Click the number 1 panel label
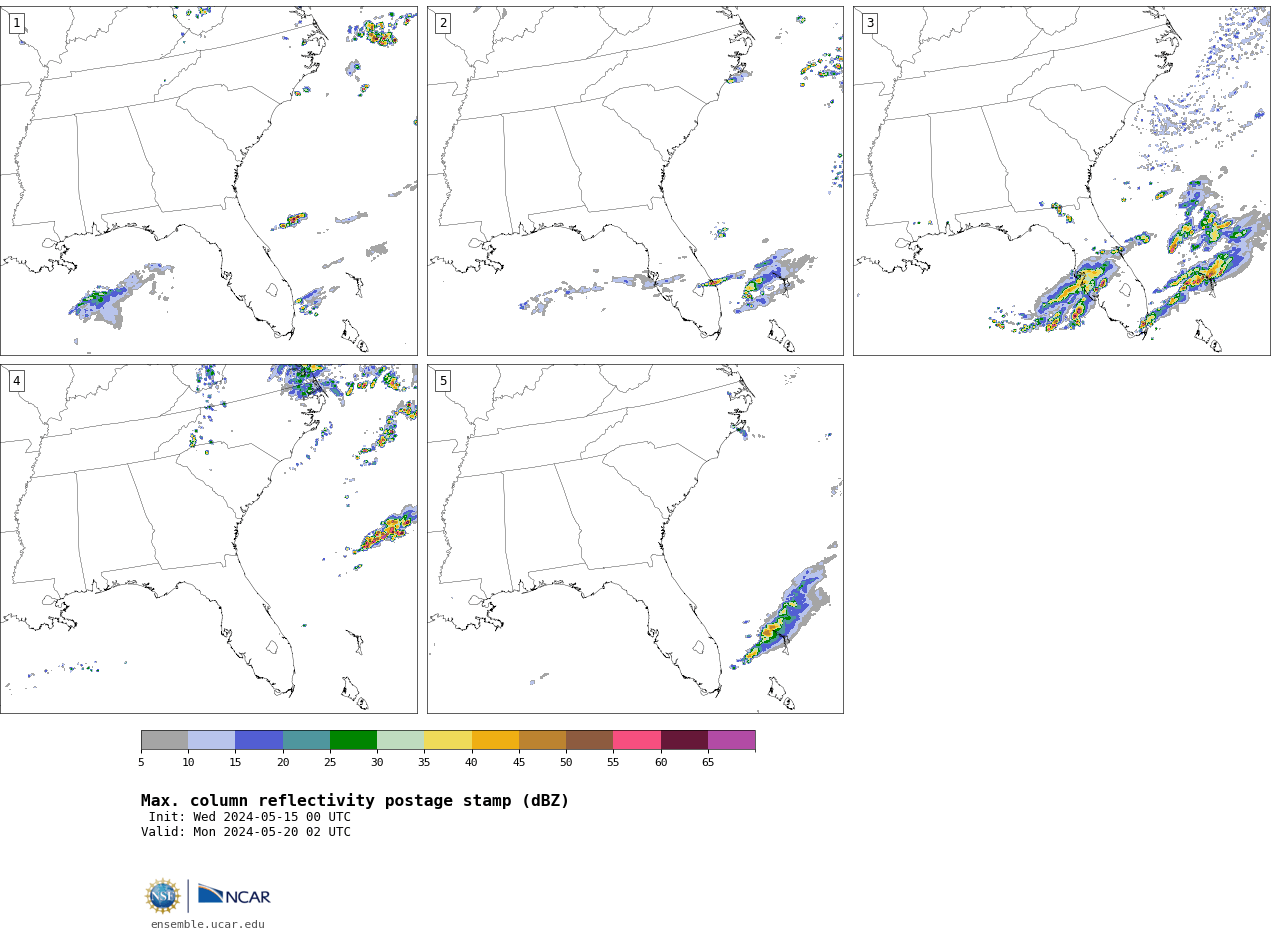Screen dimensions: 1280x936 (16, 23)
